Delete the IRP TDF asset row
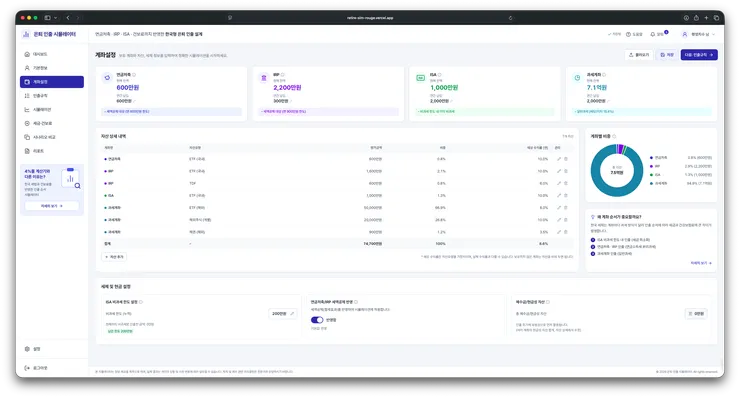Viewport: 740px width, 398px height. coord(566,183)
